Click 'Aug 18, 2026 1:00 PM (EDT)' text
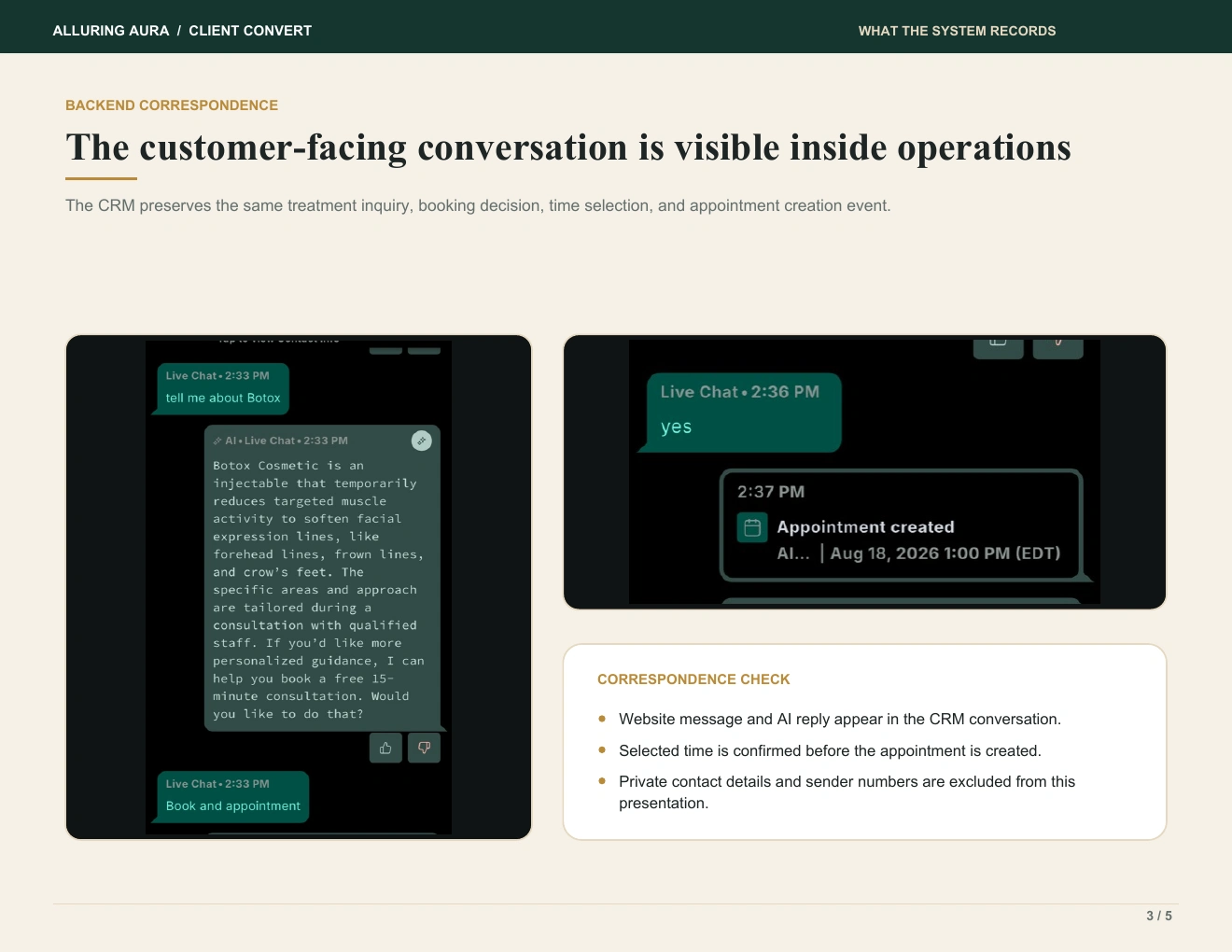Viewport: 1232px width, 952px height. [x=945, y=553]
